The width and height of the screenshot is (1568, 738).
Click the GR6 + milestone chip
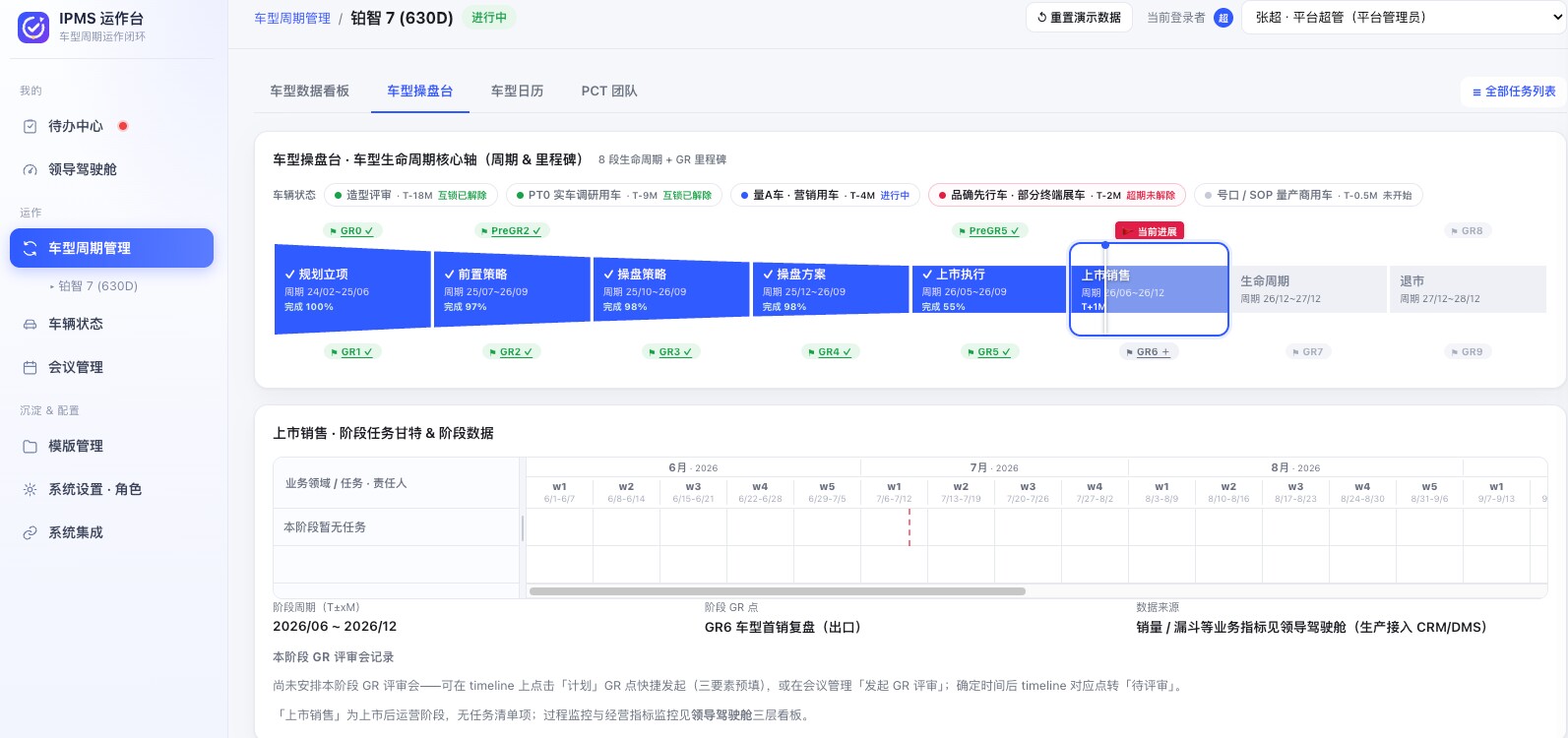pyautogui.click(x=1149, y=351)
